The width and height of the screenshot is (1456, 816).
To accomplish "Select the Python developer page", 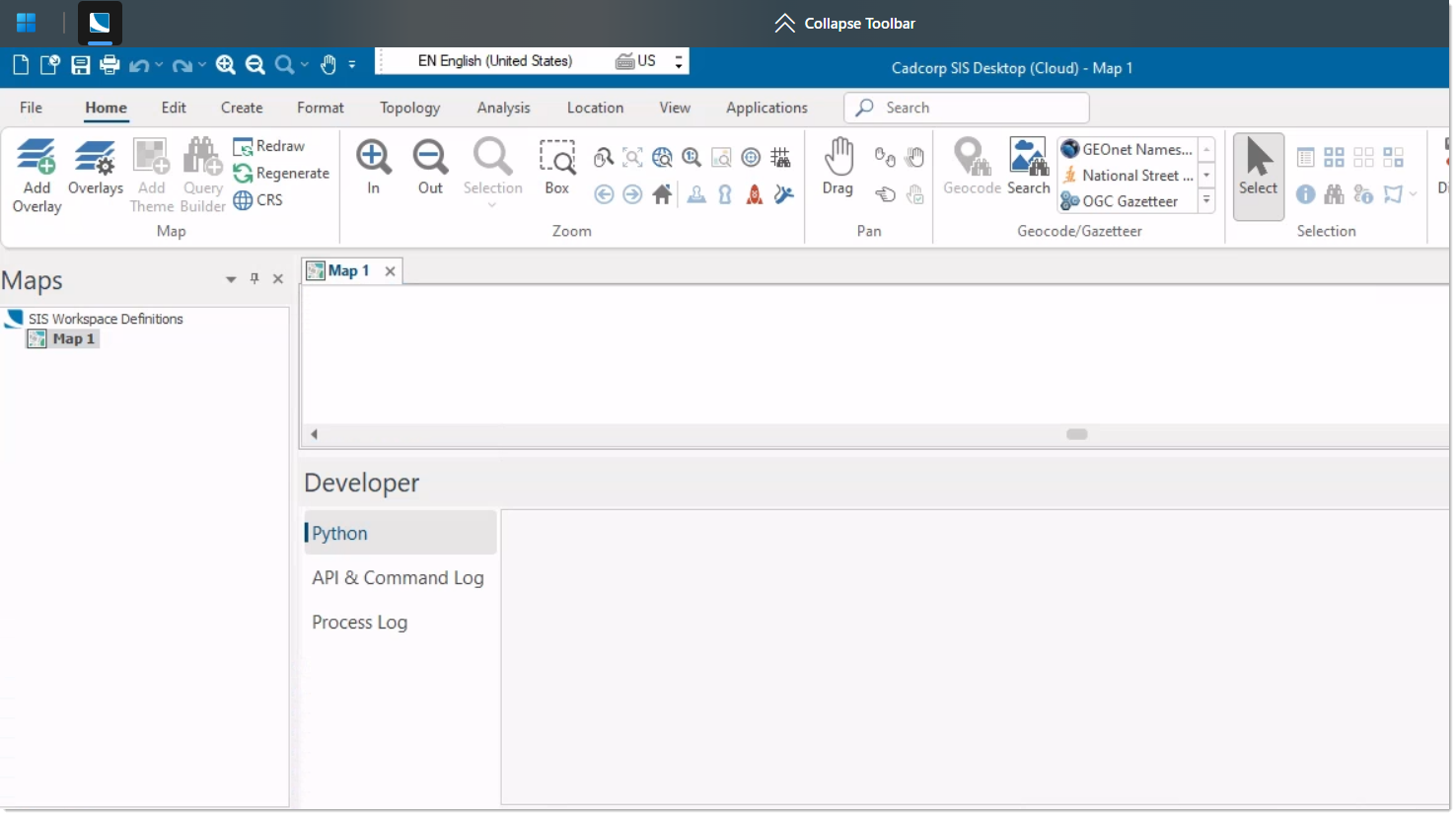I will (400, 533).
